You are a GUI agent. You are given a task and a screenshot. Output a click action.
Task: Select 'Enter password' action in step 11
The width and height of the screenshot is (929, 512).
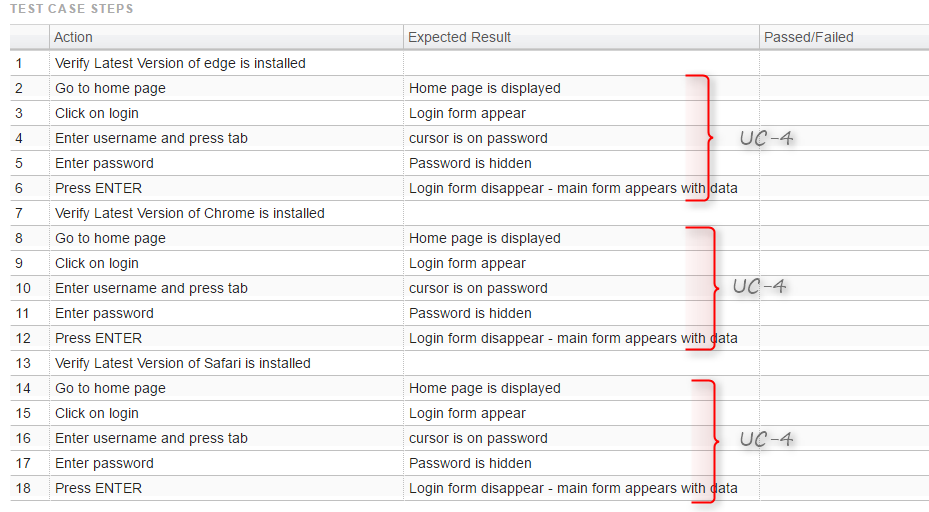104,313
